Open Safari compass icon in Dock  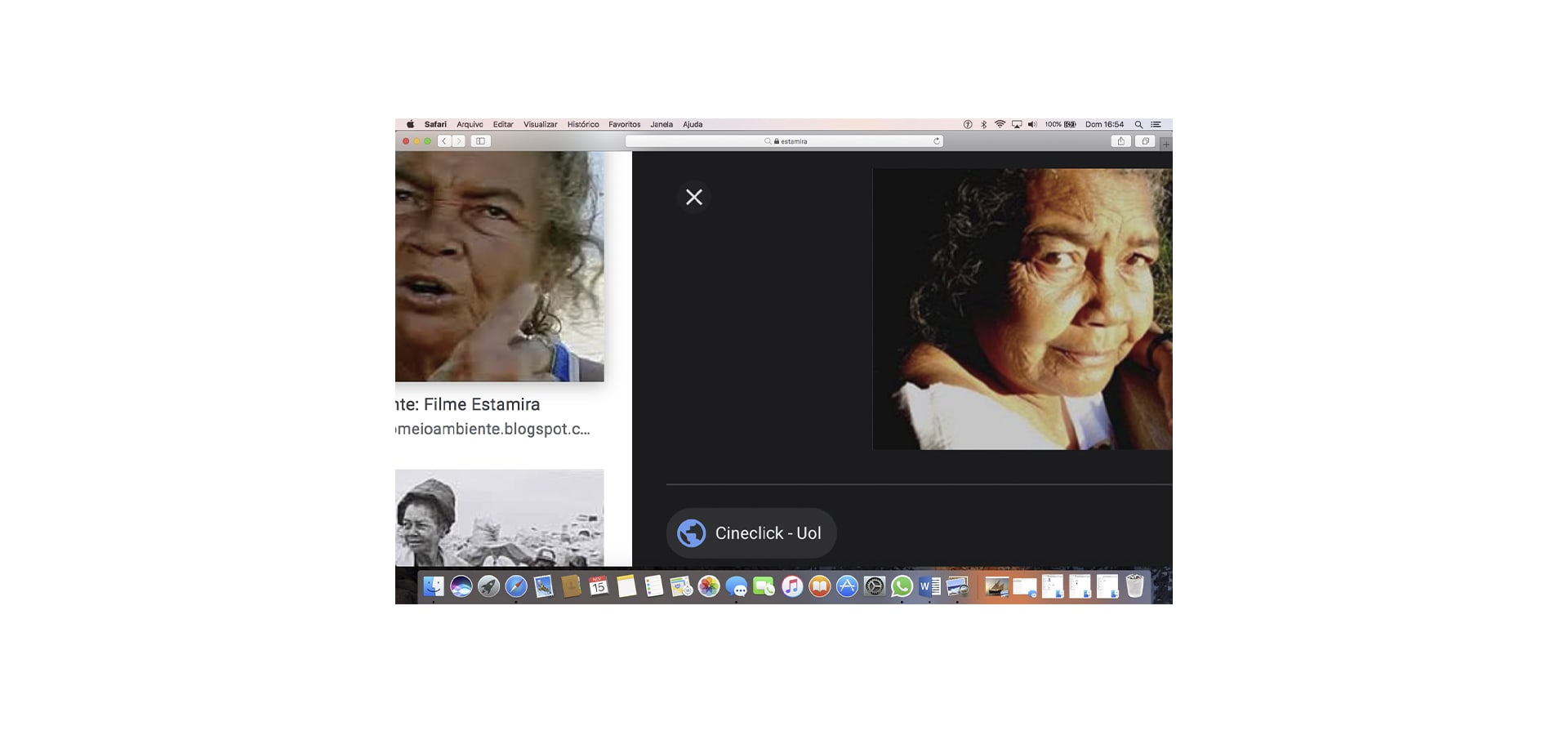pyautogui.click(x=516, y=586)
